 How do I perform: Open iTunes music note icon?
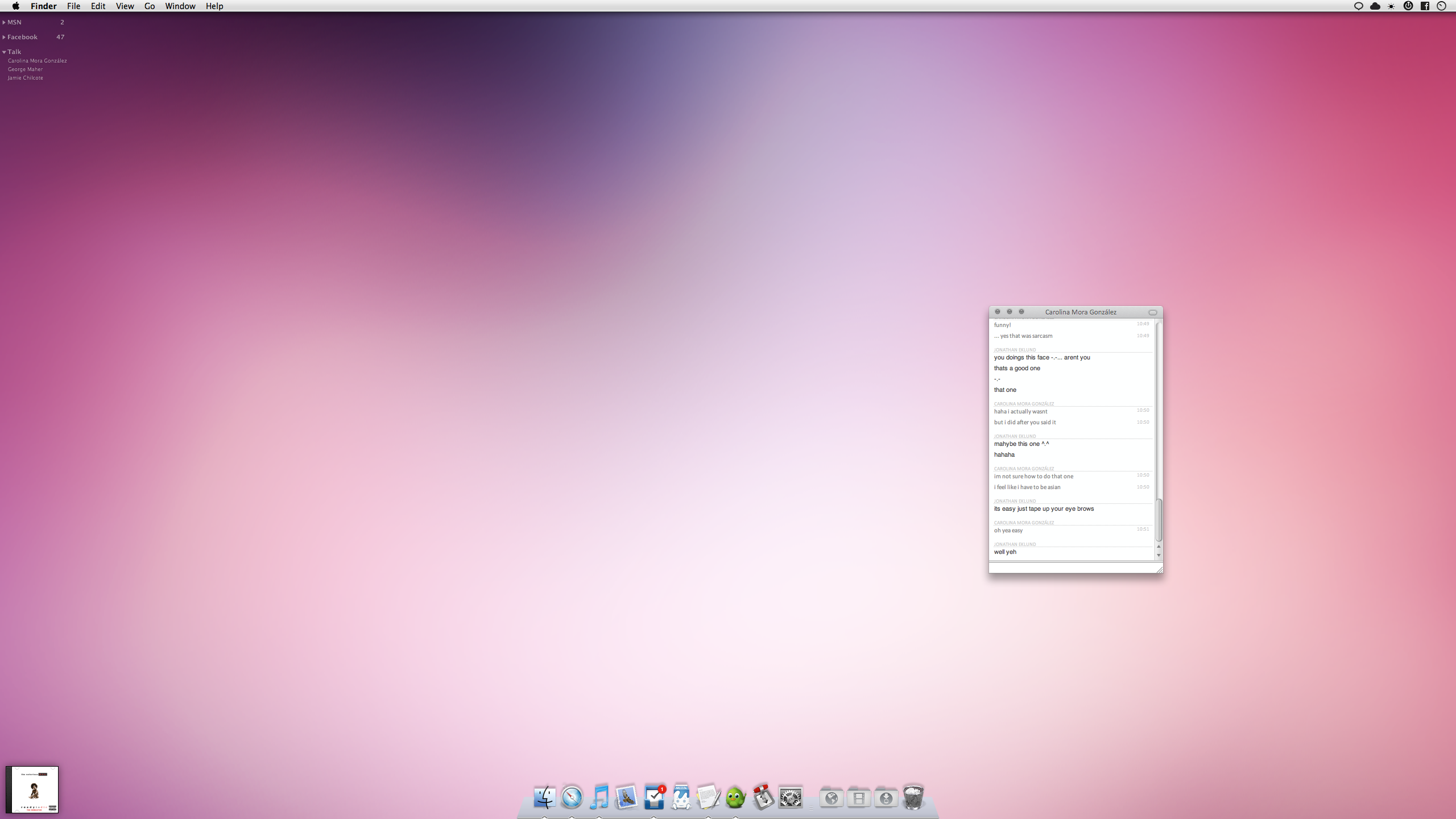599,797
